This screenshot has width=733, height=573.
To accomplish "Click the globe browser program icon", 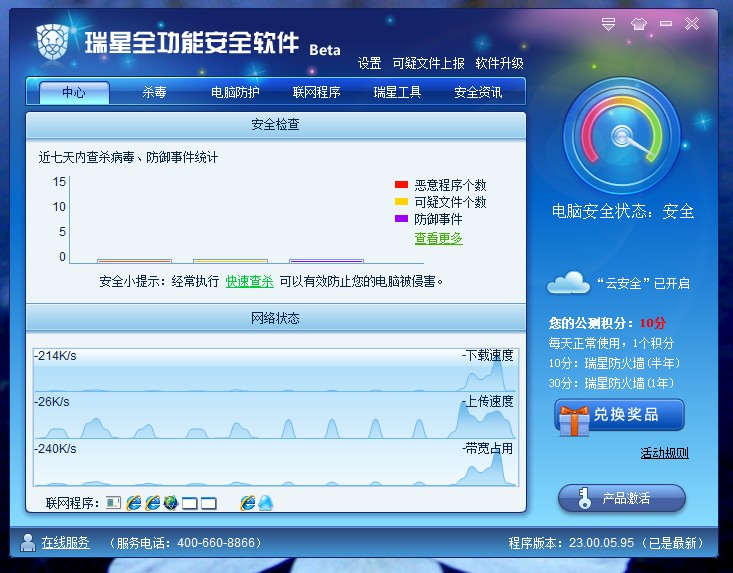I will (171, 503).
